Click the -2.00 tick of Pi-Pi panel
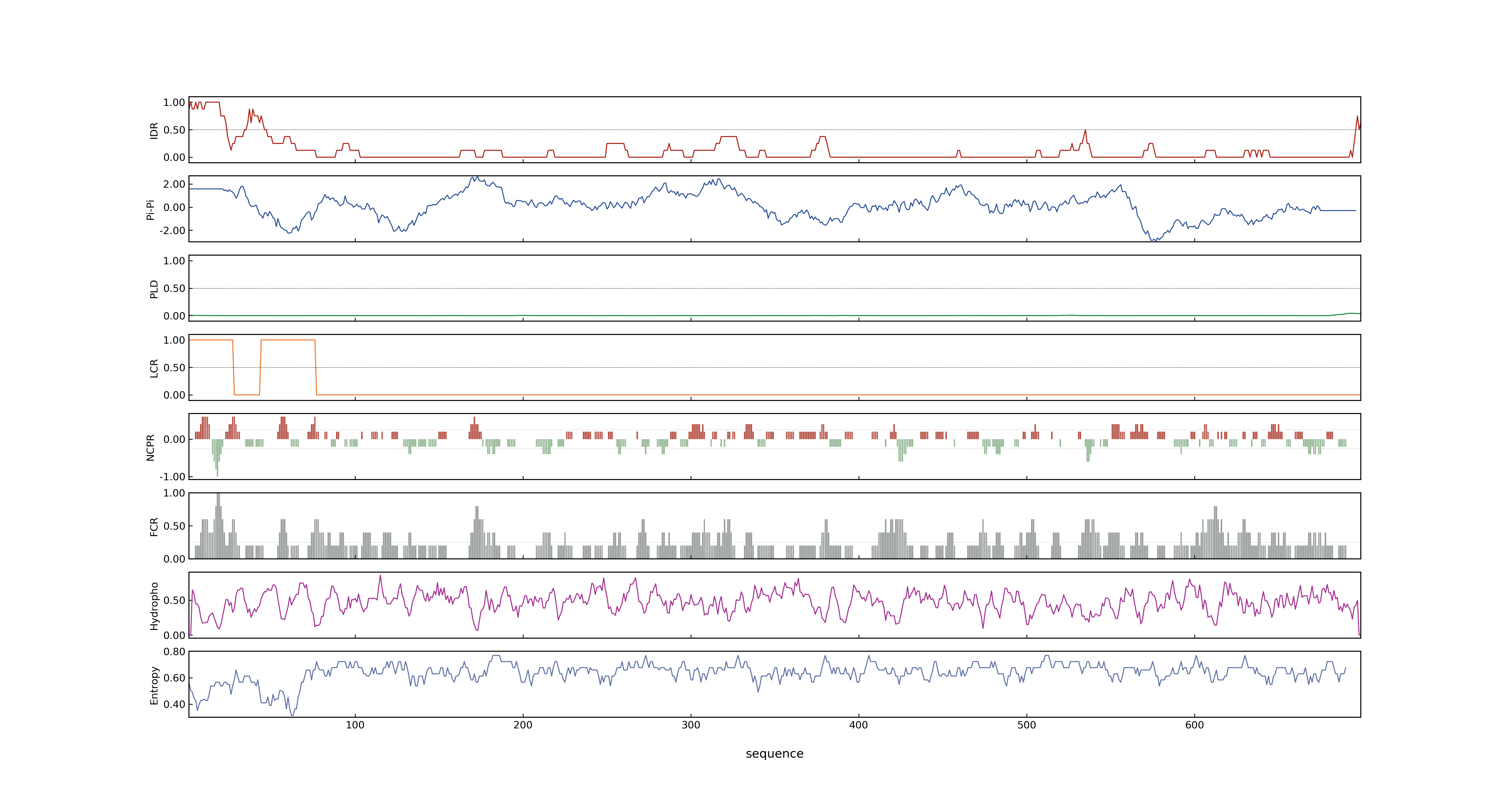The width and height of the screenshot is (1512, 806). 172,230
